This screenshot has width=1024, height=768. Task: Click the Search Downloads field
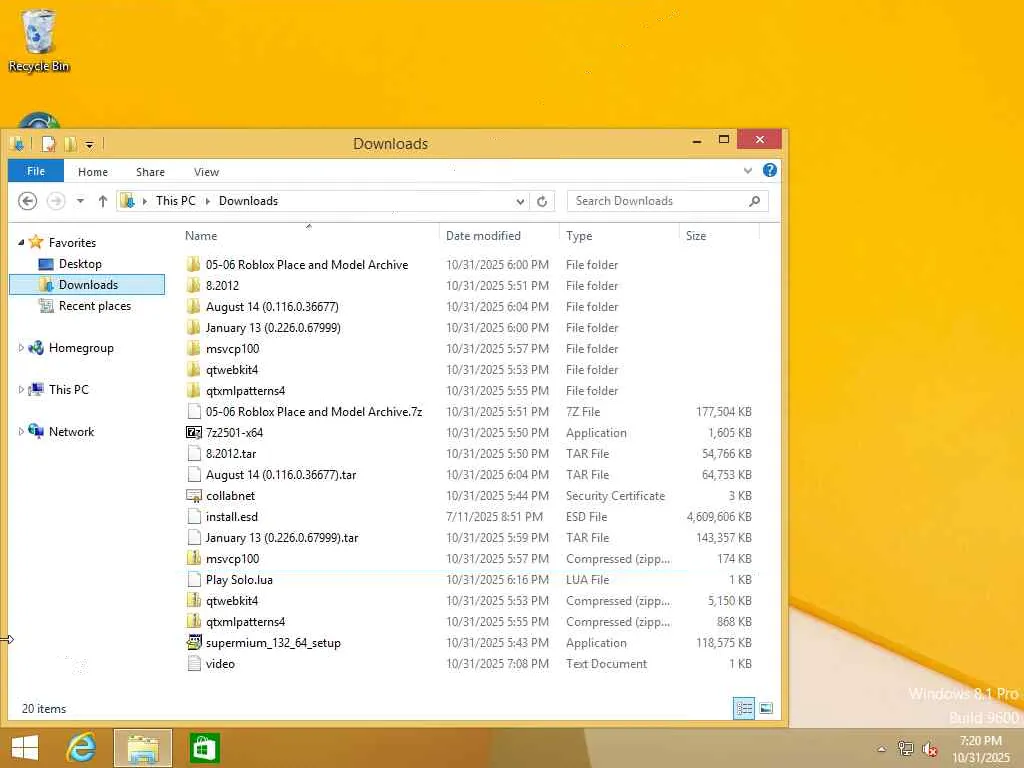point(667,201)
